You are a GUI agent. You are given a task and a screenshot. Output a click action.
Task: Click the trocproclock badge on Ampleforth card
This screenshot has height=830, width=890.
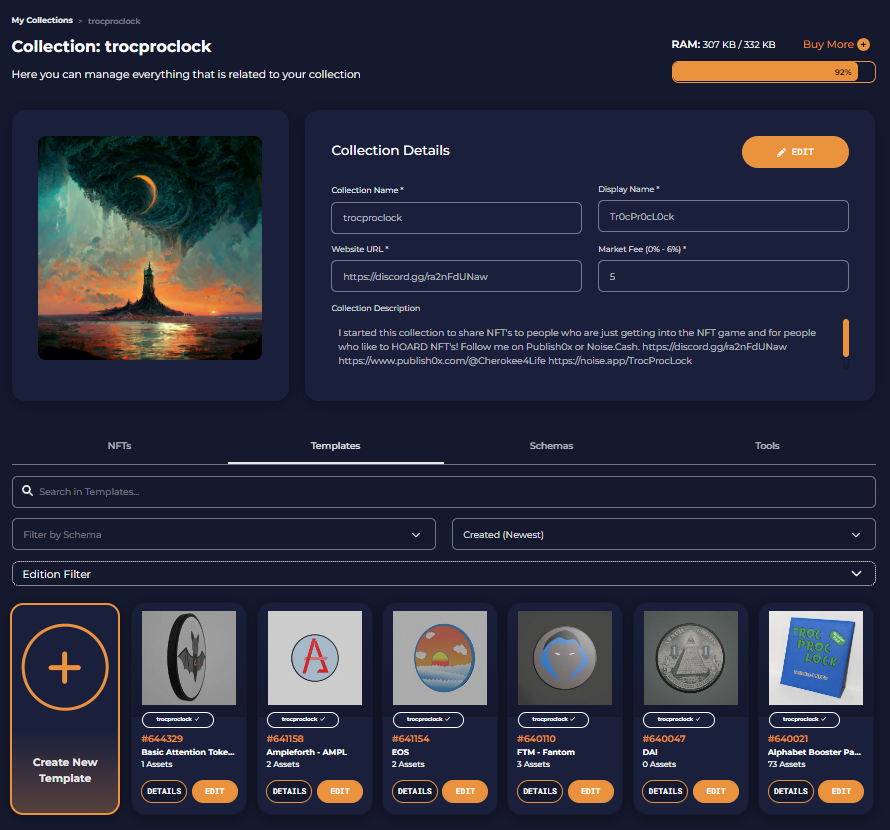pyautogui.click(x=303, y=719)
